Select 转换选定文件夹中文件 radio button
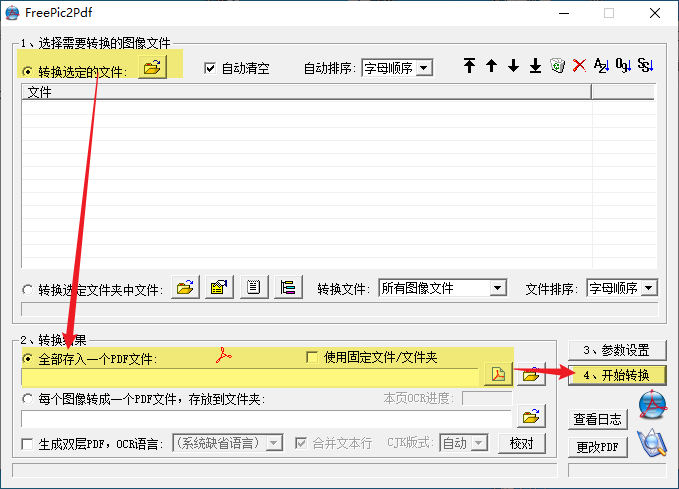The image size is (679, 489). click(27, 289)
